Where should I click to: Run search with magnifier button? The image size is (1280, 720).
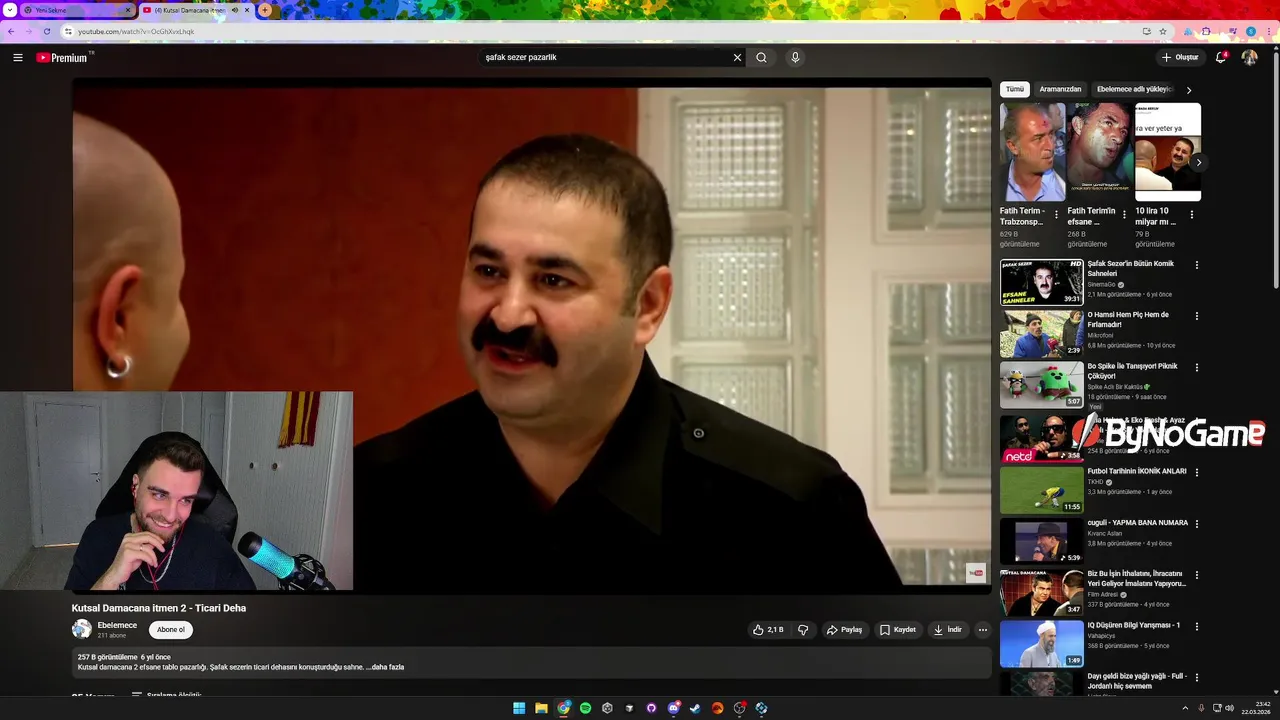(761, 57)
